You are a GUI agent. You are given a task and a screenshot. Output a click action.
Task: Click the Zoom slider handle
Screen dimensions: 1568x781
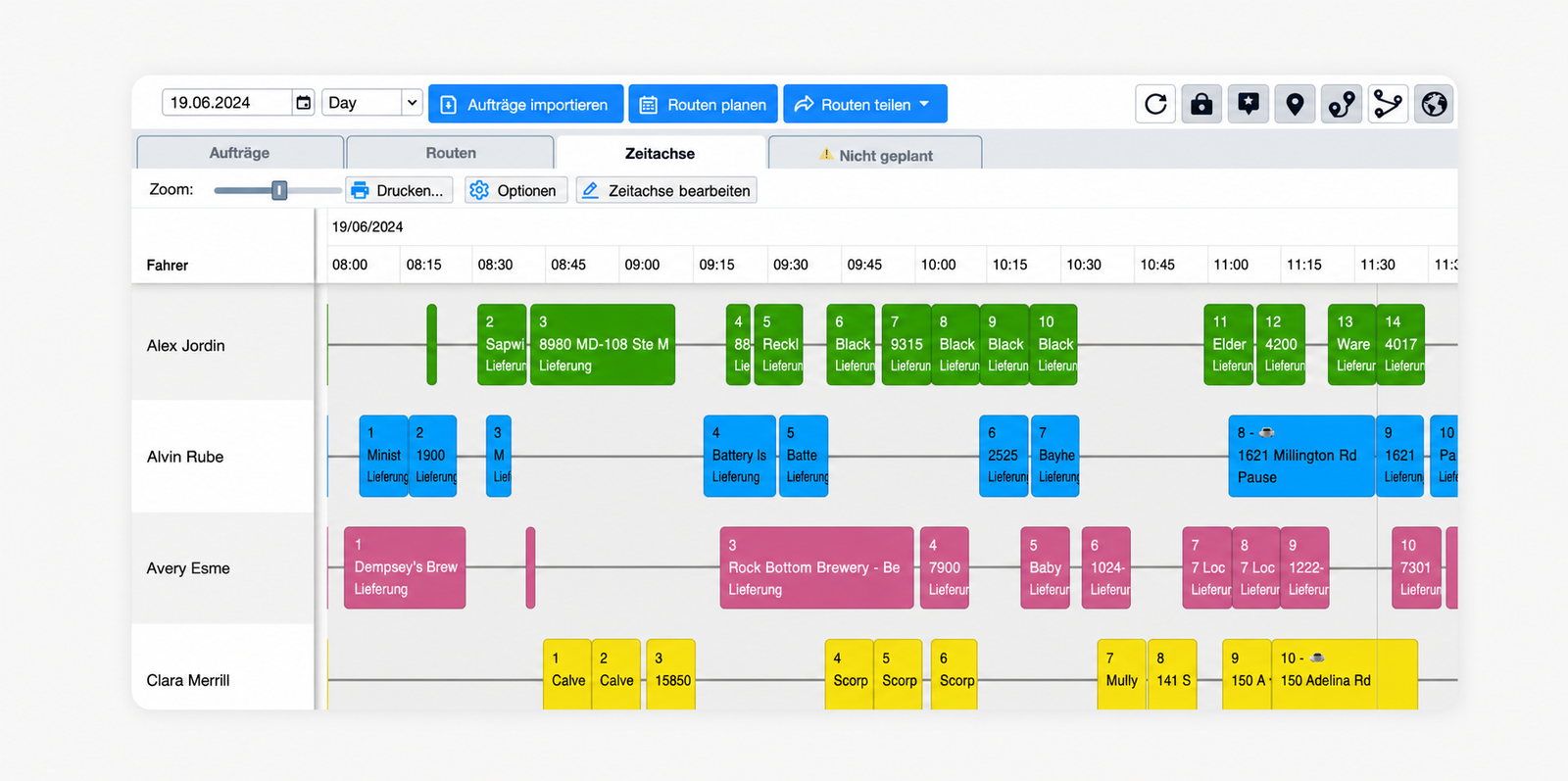tap(279, 190)
